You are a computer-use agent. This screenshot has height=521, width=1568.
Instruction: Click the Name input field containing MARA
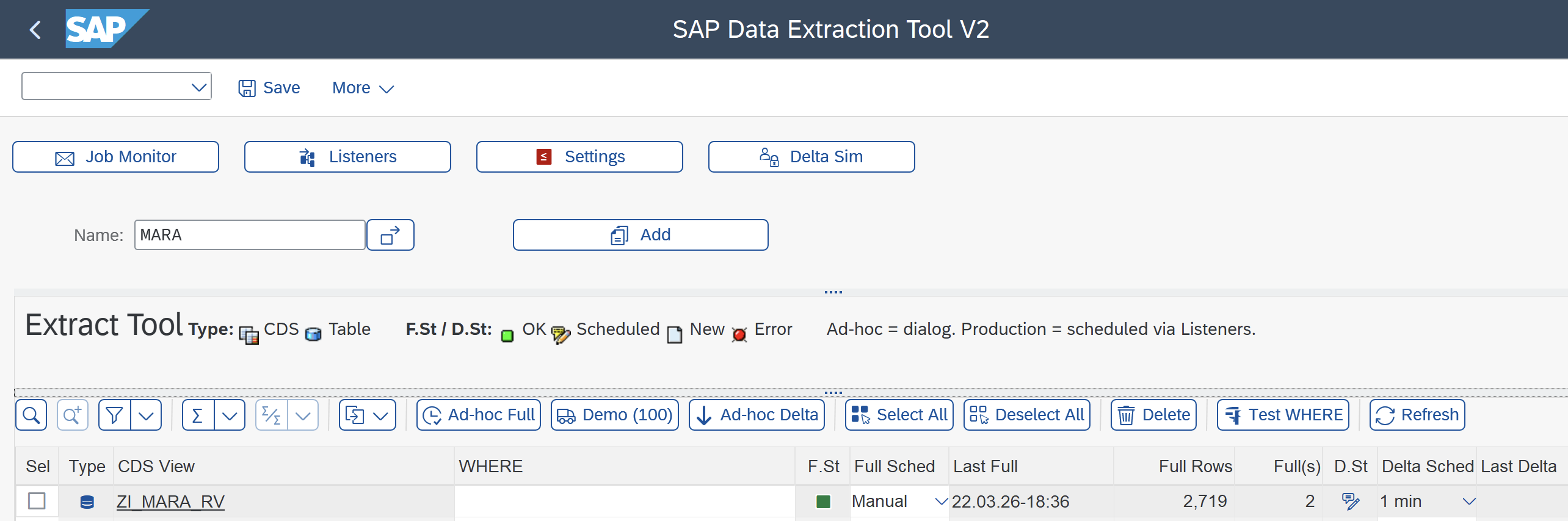250,235
